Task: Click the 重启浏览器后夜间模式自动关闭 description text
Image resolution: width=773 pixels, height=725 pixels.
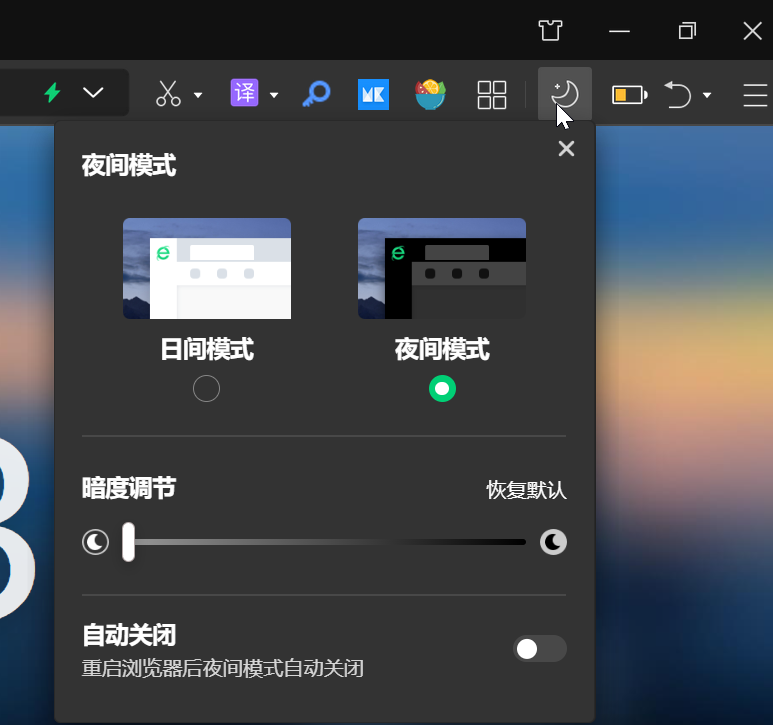Action: coord(223,668)
